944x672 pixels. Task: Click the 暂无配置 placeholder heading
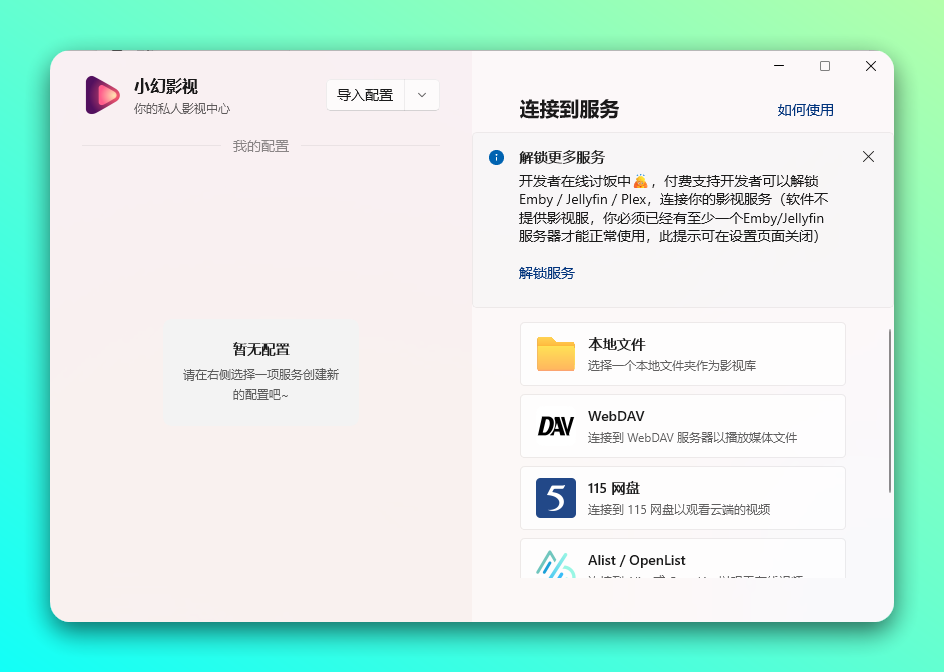point(261,349)
